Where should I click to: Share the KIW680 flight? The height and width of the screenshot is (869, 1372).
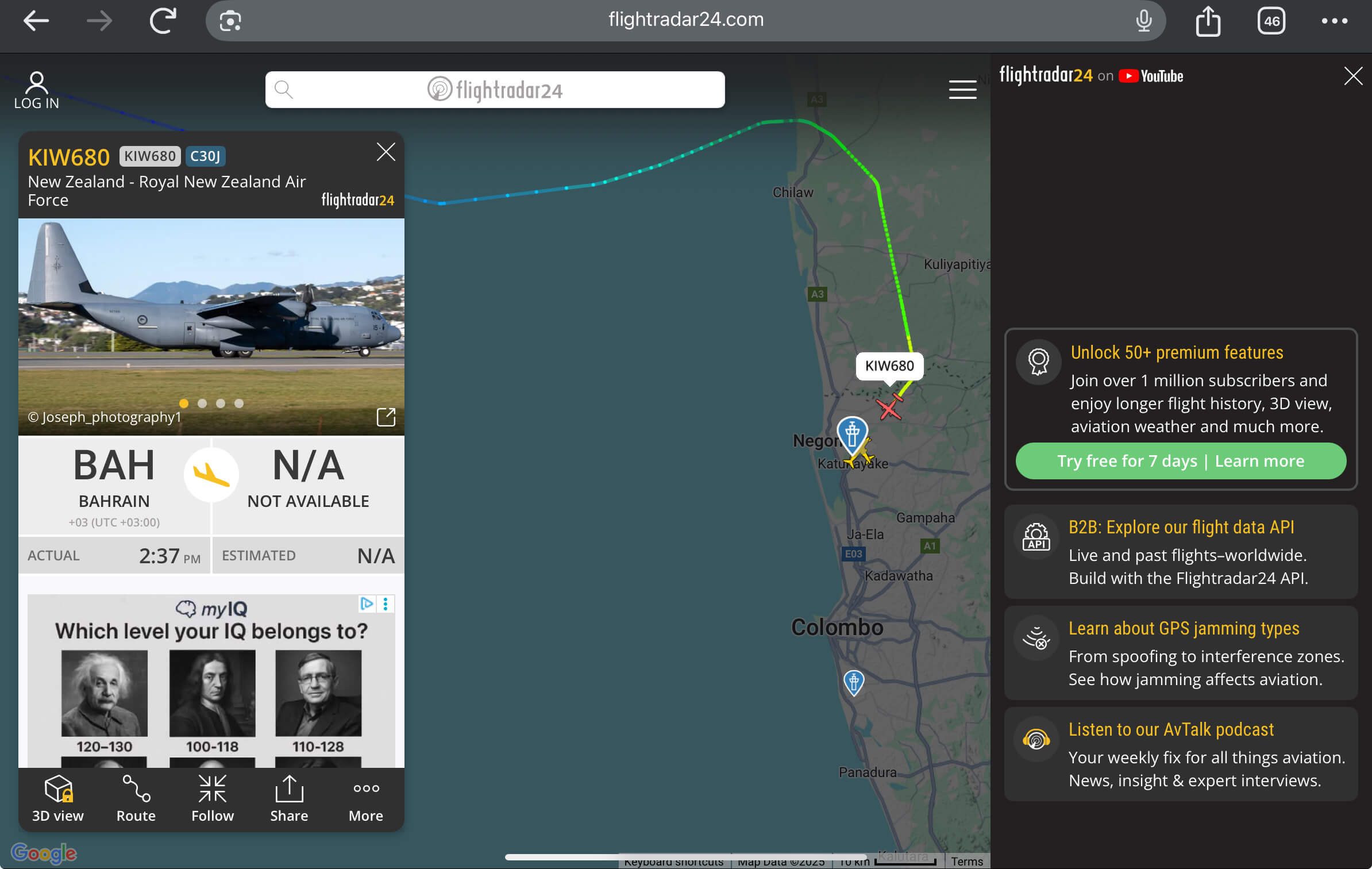click(289, 799)
